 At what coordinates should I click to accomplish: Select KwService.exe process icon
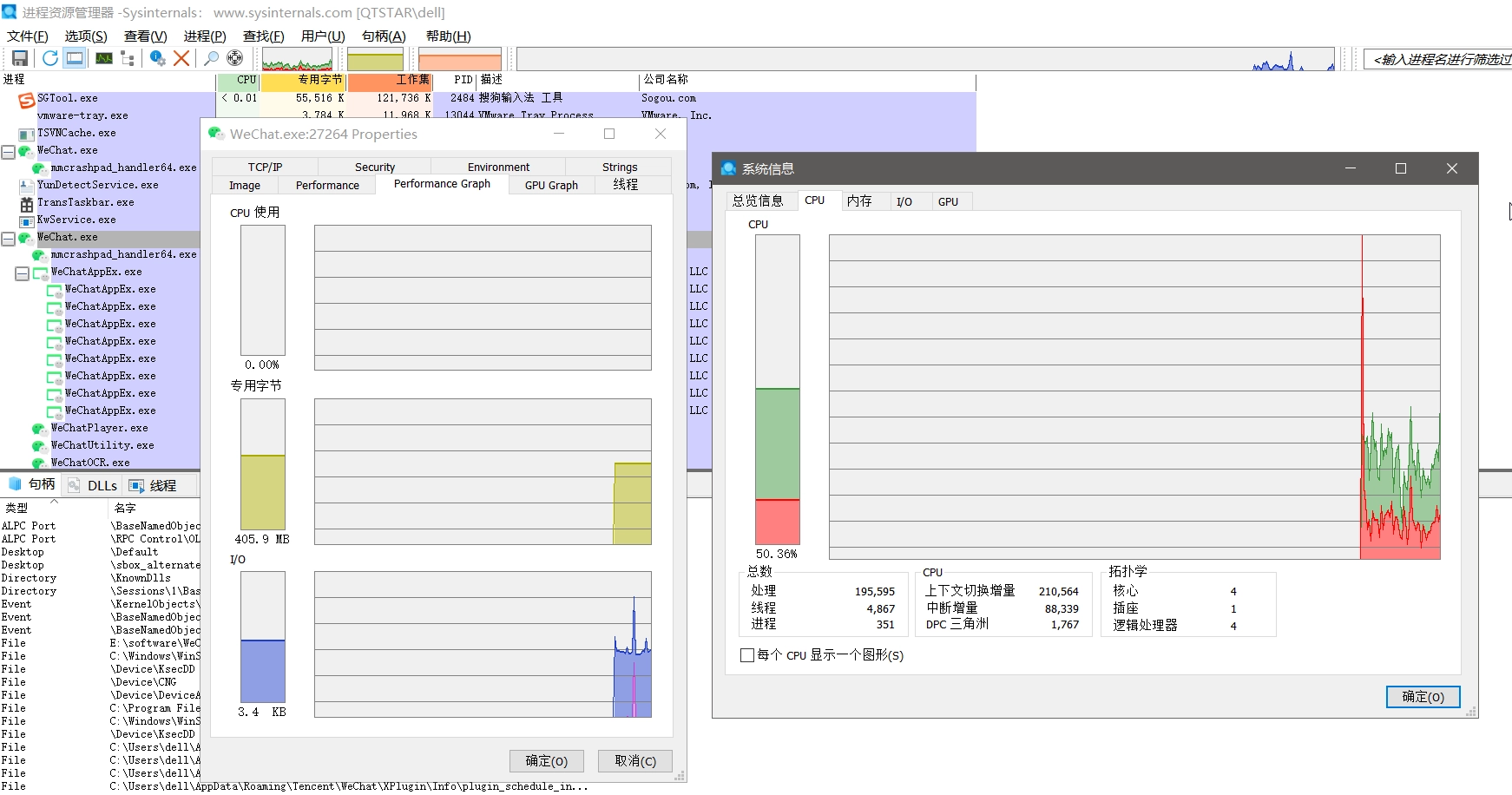tap(27, 220)
